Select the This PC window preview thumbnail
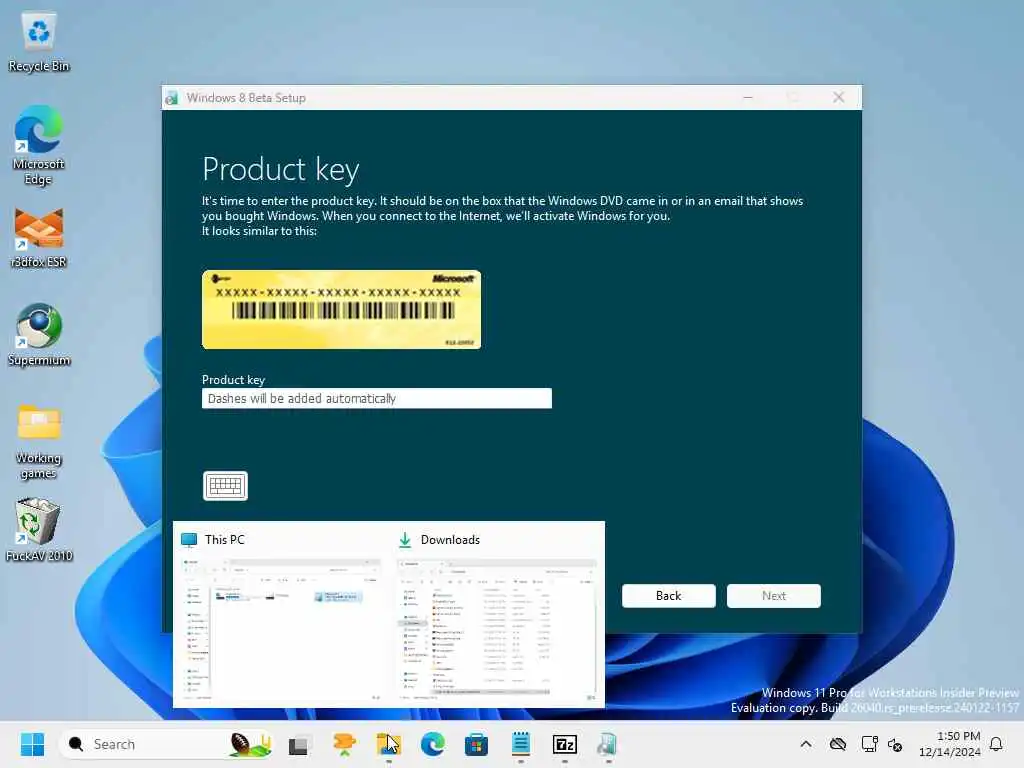 click(x=281, y=628)
